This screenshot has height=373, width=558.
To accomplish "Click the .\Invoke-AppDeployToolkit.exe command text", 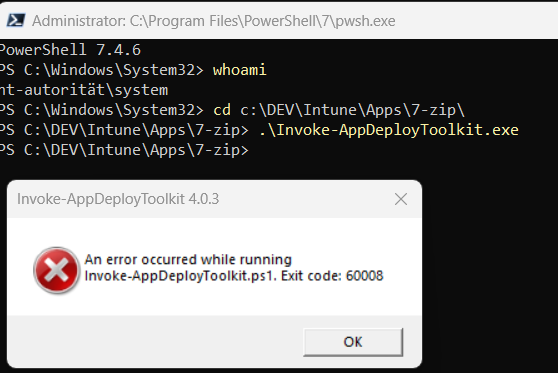I will [388, 130].
